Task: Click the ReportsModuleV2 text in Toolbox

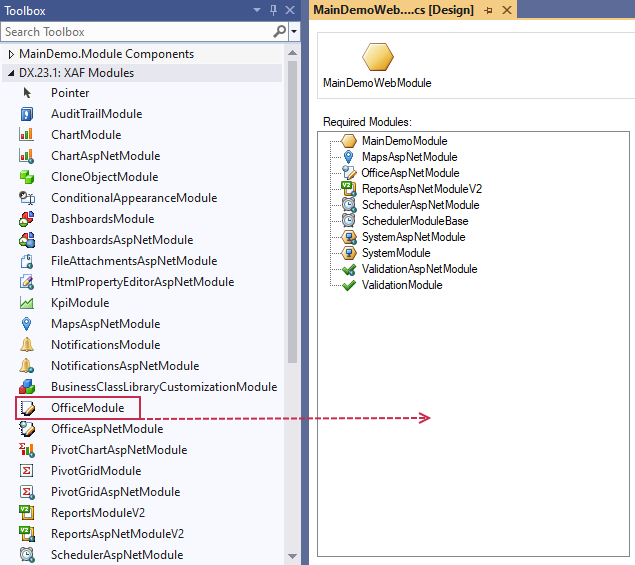Action: [98, 513]
